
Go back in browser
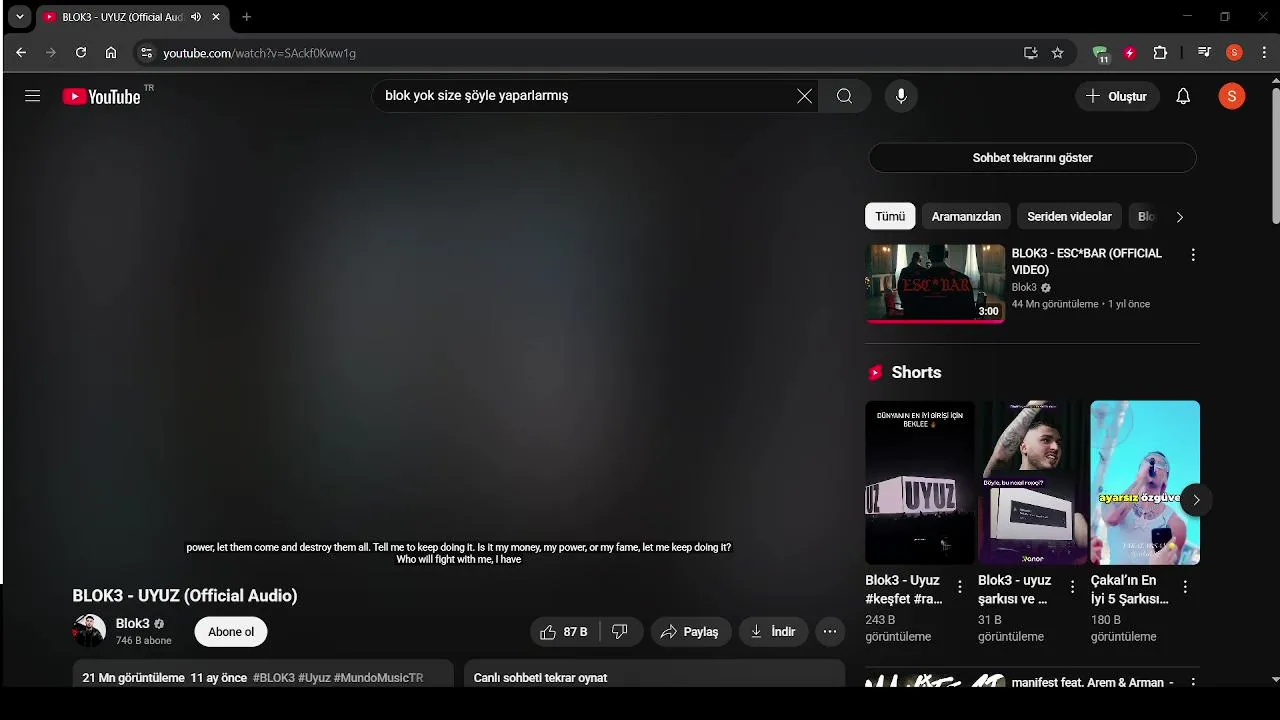(x=21, y=53)
